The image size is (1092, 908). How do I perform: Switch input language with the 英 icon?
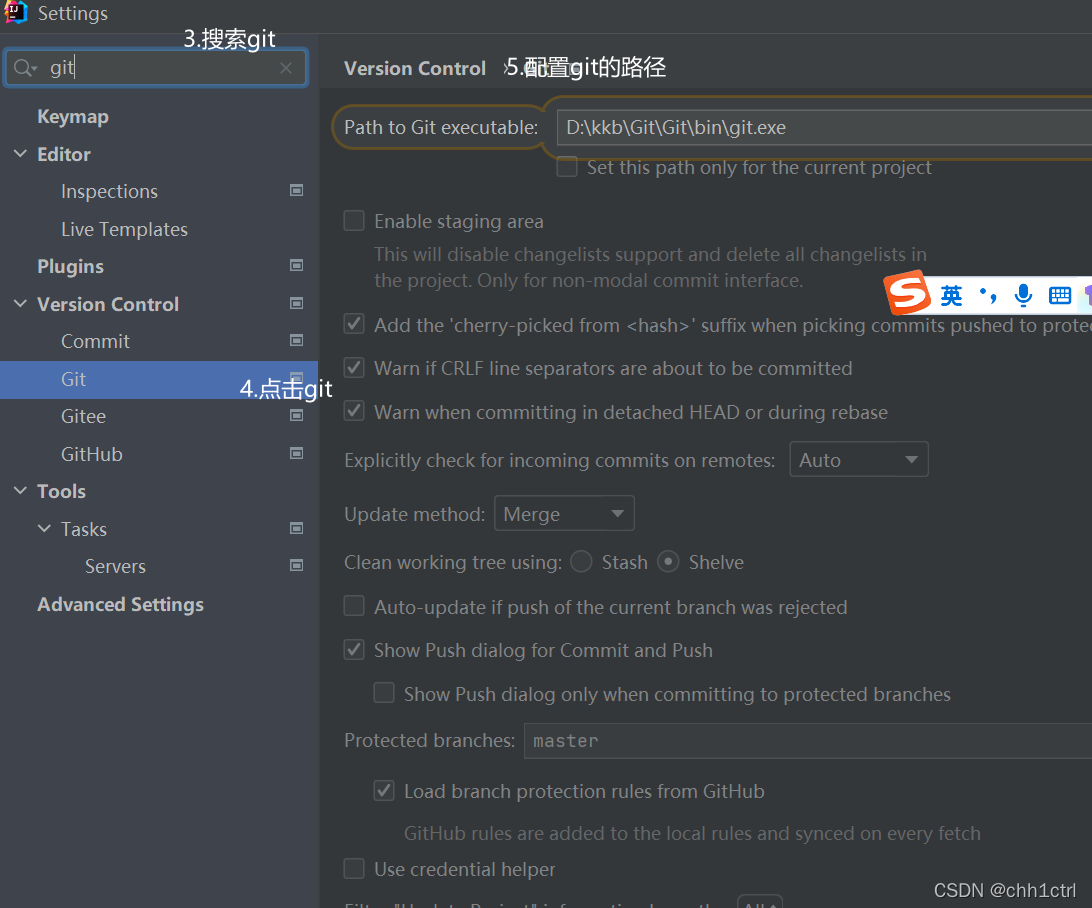click(x=951, y=296)
